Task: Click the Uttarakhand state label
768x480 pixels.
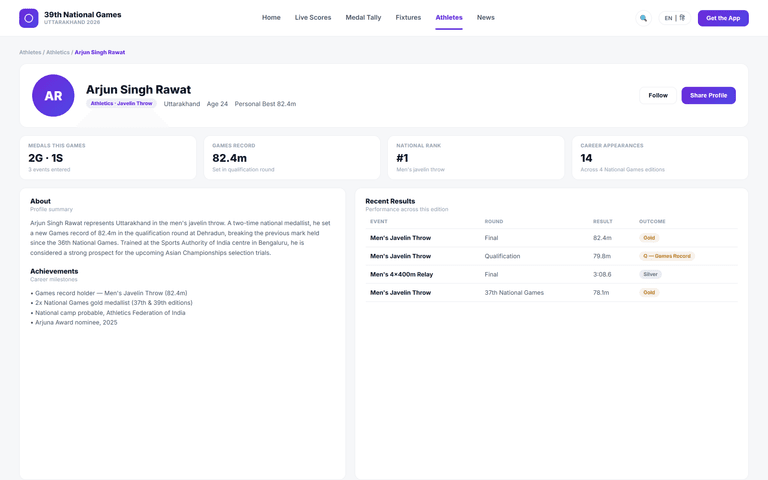Action: click(182, 104)
